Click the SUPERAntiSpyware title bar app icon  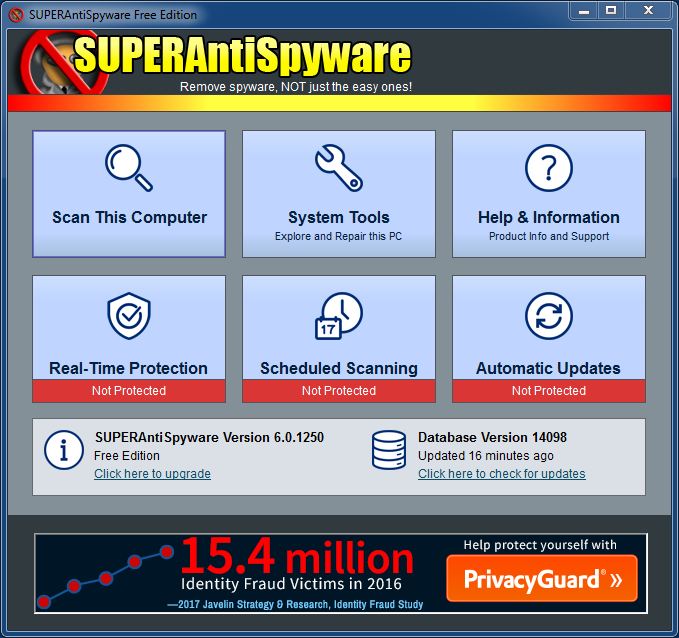click(x=16, y=15)
